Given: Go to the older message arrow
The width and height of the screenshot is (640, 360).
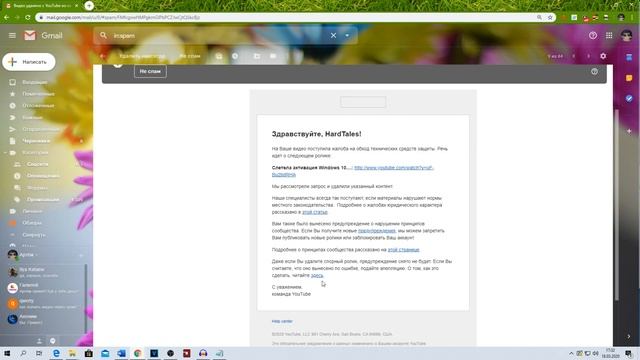Looking at the screenshot, I should (x=588, y=56).
